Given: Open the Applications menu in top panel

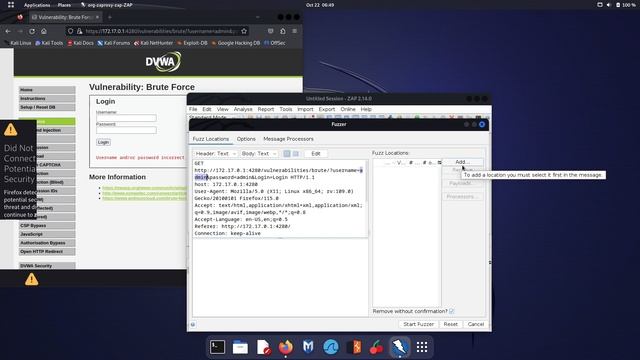Looking at the screenshot, I should coord(37,5).
